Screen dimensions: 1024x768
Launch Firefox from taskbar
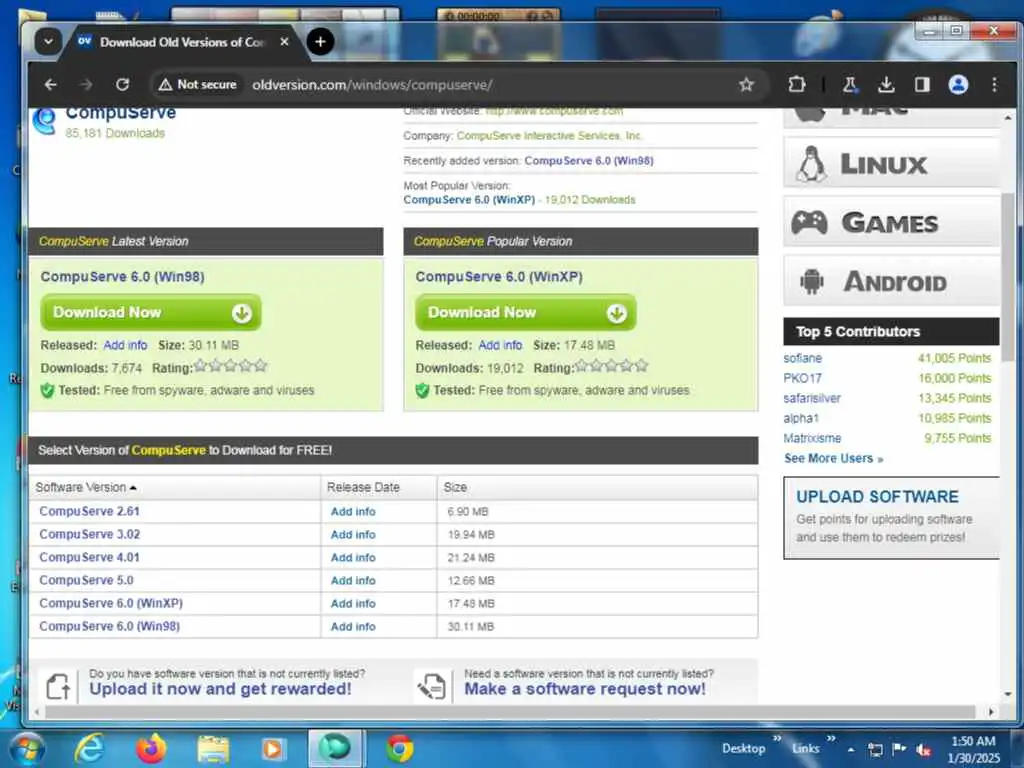click(151, 749)
